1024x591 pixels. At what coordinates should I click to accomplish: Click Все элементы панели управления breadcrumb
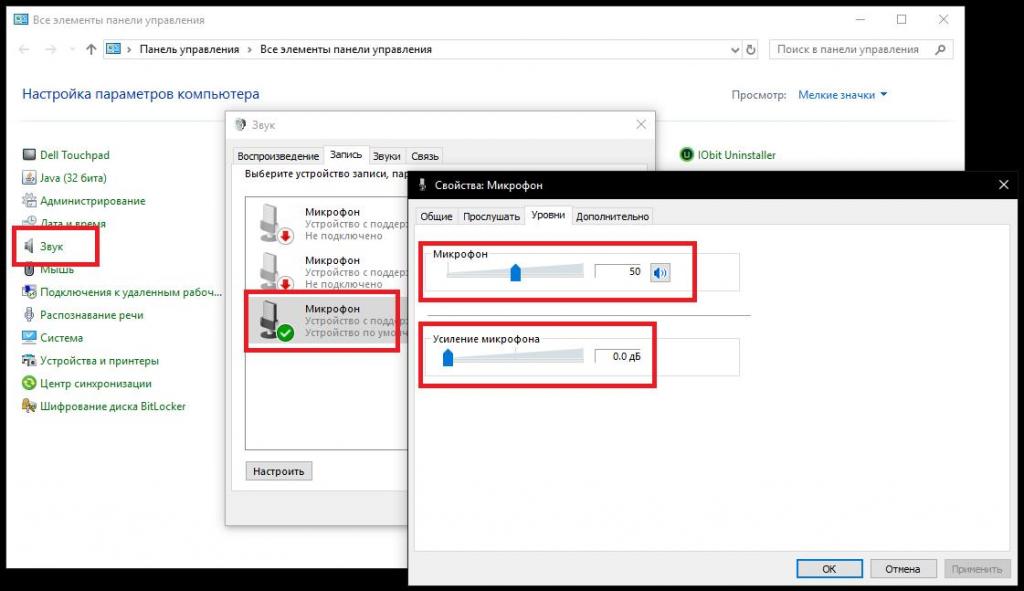click(346, 50)
